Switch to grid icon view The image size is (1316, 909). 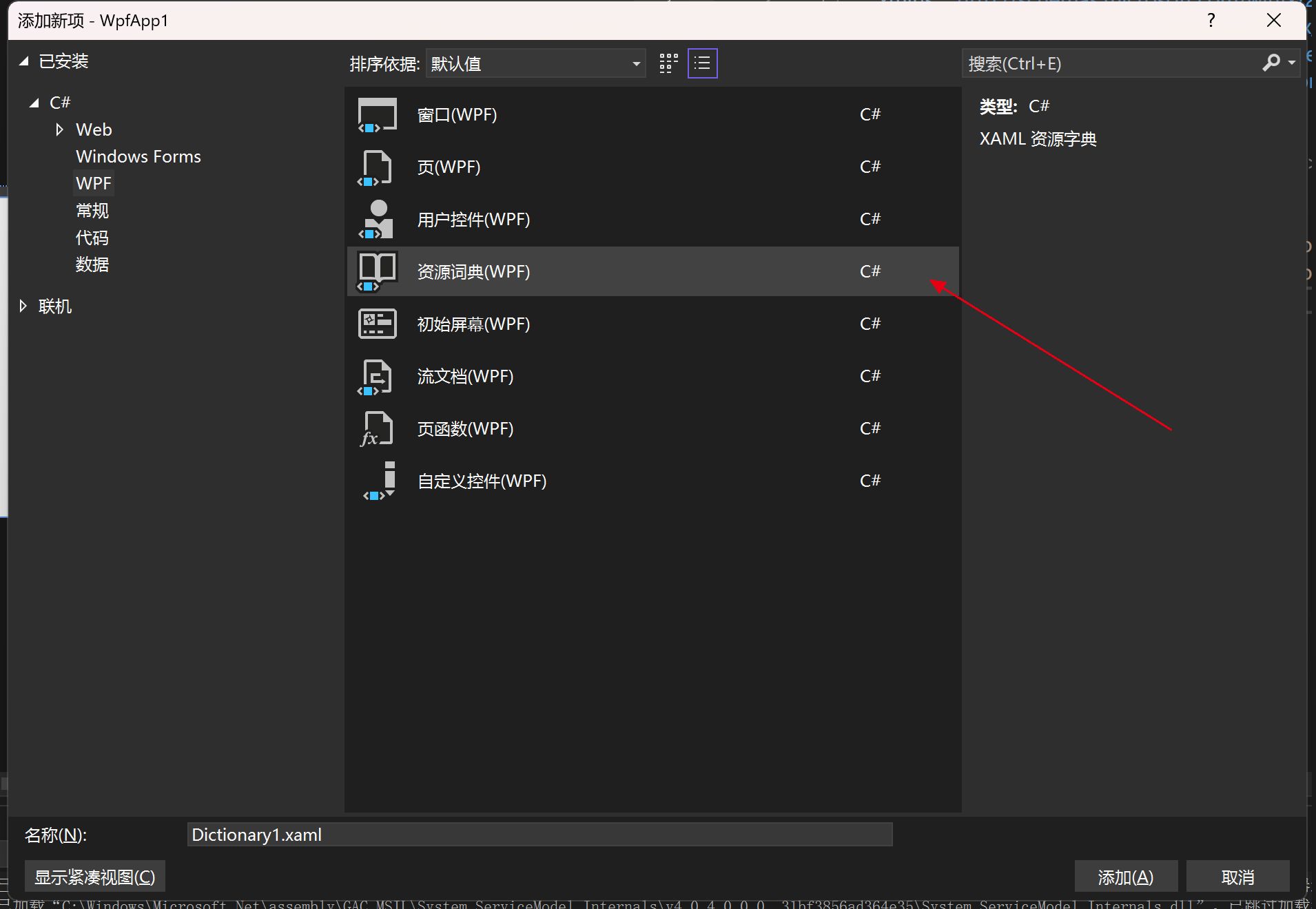668,64
